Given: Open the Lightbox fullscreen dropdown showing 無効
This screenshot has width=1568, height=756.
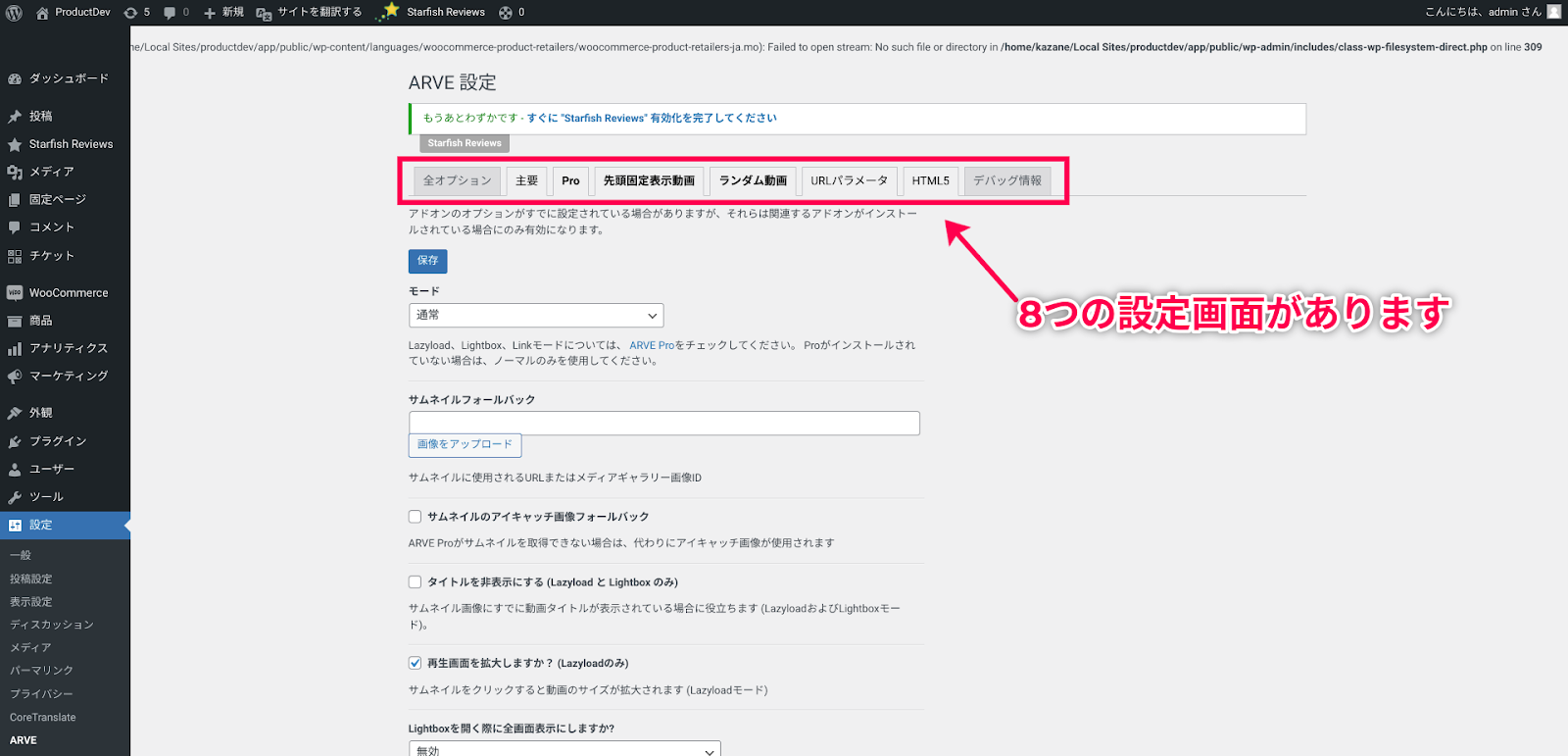Looking at the screenshot, I should pos(564,749).
